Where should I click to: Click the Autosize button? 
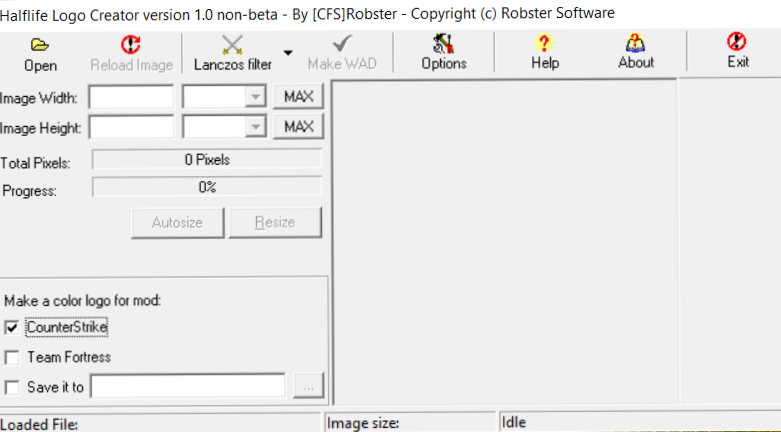click(177, 222)
